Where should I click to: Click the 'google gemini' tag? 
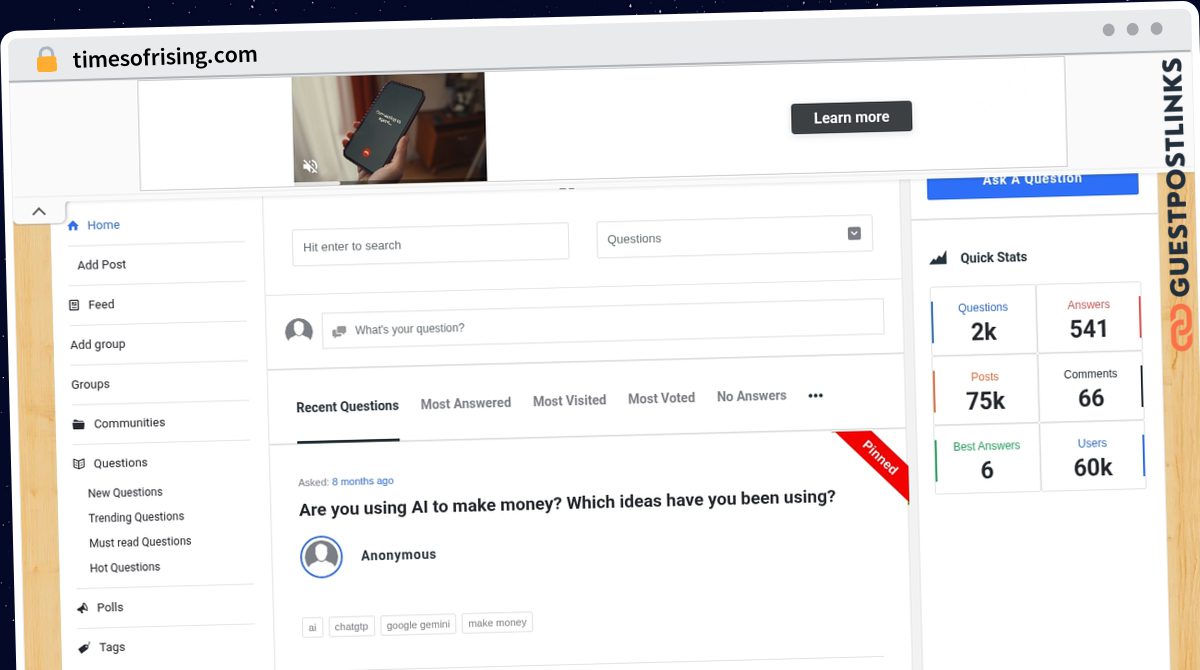click(418, 625)
